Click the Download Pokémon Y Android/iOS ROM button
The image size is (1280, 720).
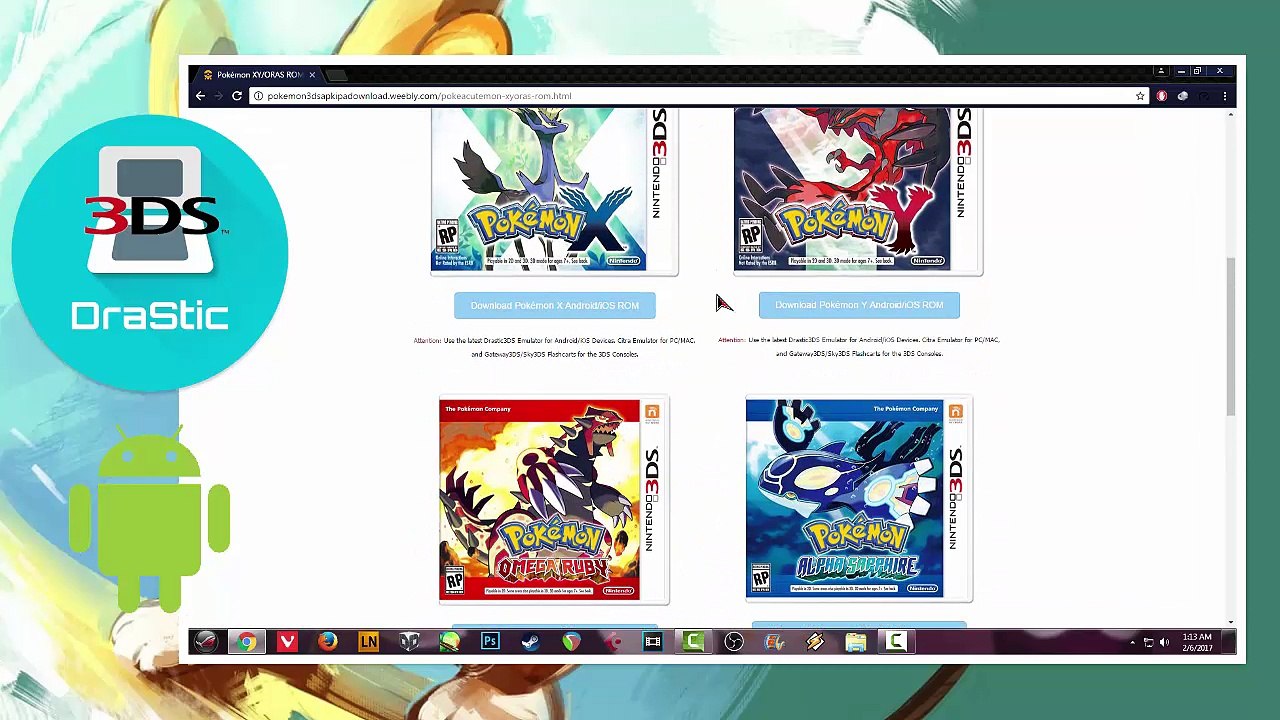(859, 305)
